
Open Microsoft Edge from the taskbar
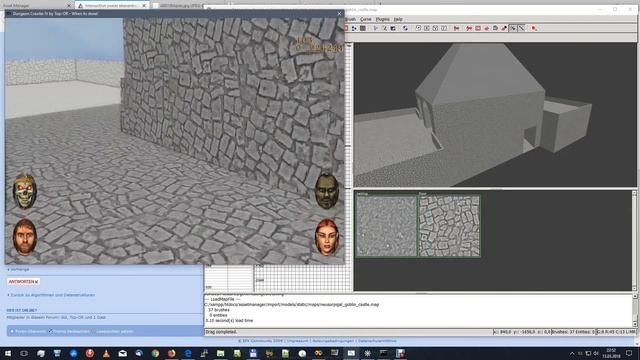click(x=188, y=353)
